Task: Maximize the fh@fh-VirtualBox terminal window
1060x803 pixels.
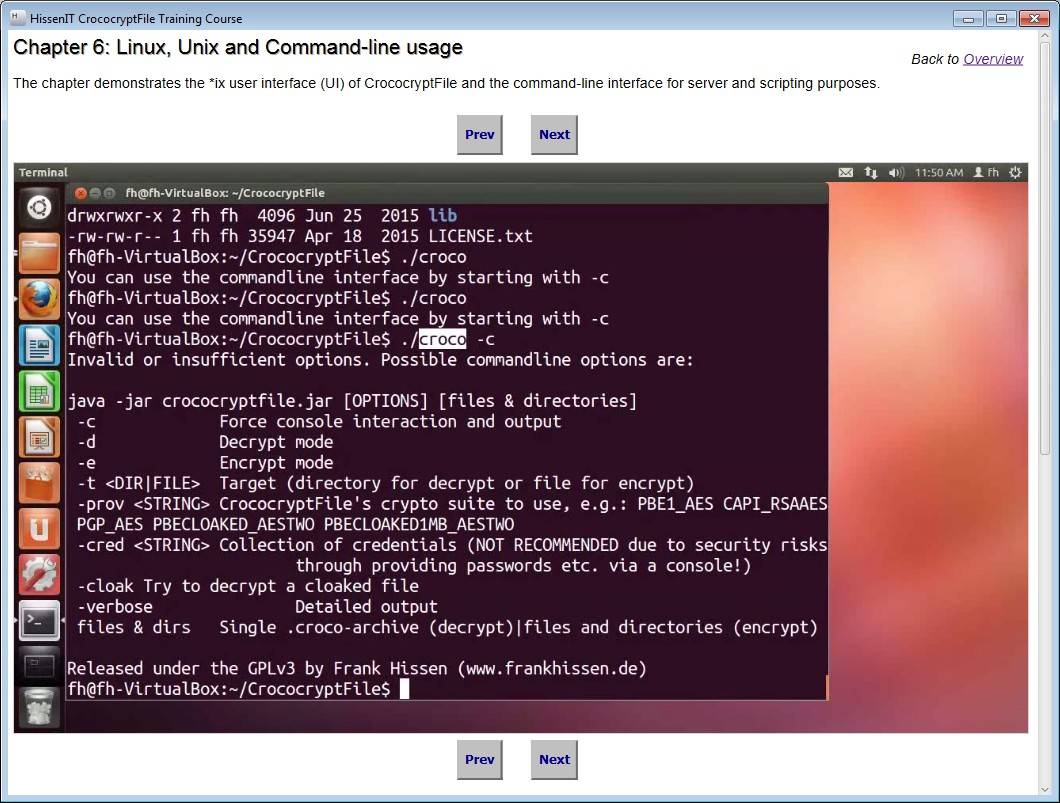Action: (x=109, y=193)
